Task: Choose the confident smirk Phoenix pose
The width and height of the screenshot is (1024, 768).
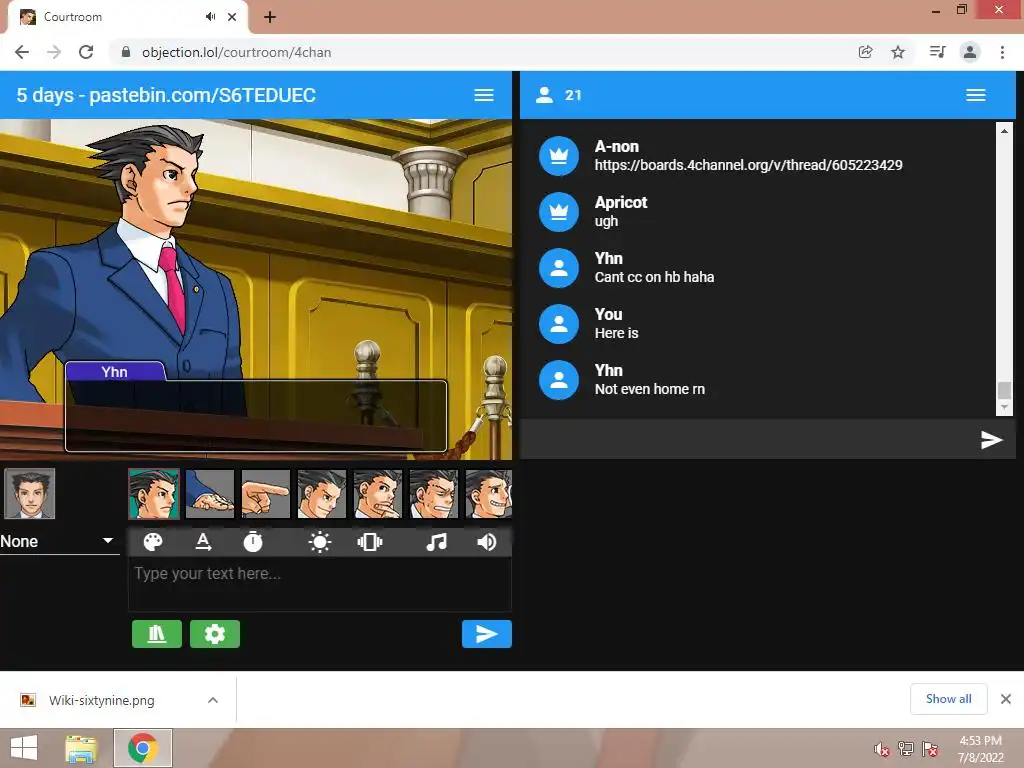Action: pyautogui.click(x=322, y=494)
